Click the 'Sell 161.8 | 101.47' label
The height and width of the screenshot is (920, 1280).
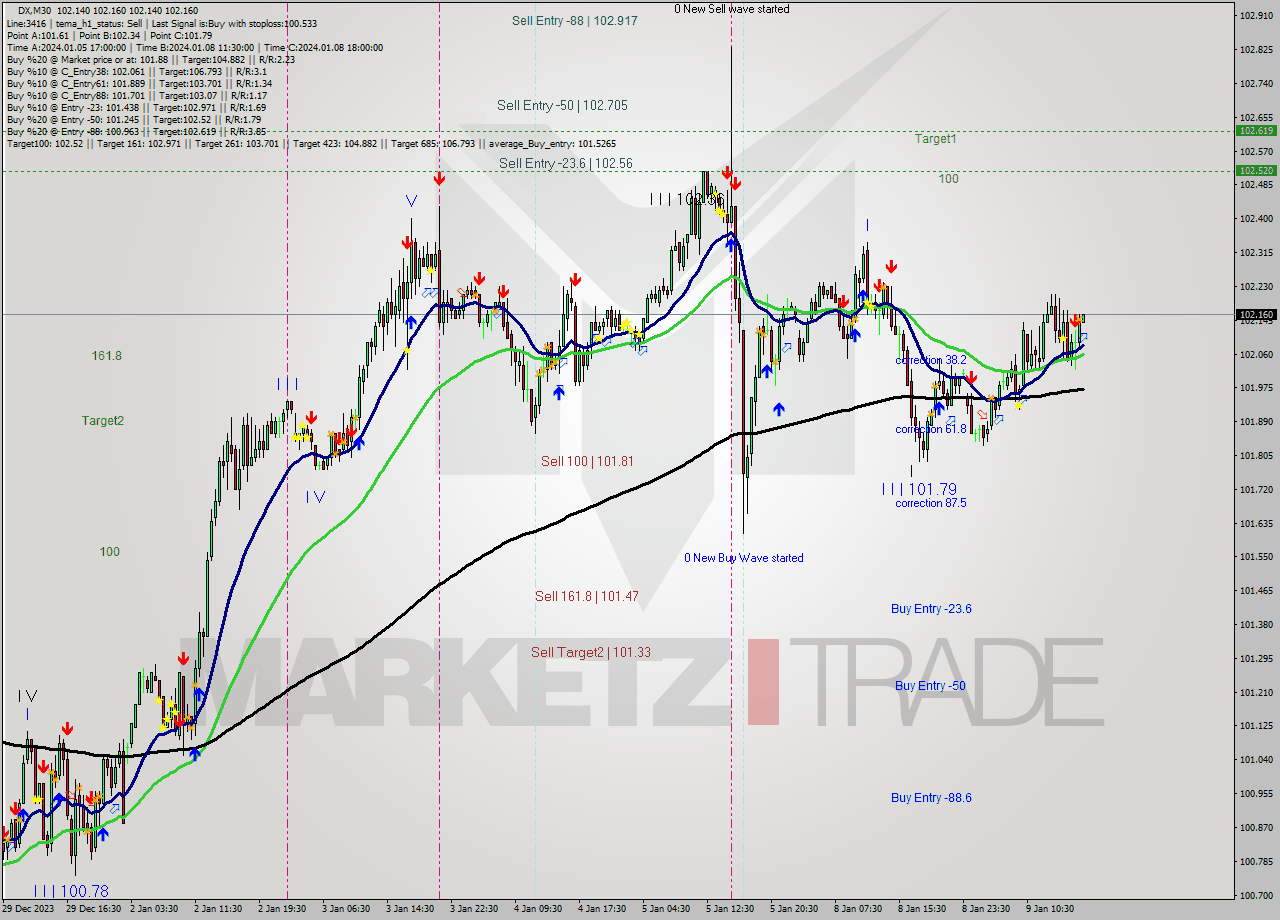[x=587, y=596]
